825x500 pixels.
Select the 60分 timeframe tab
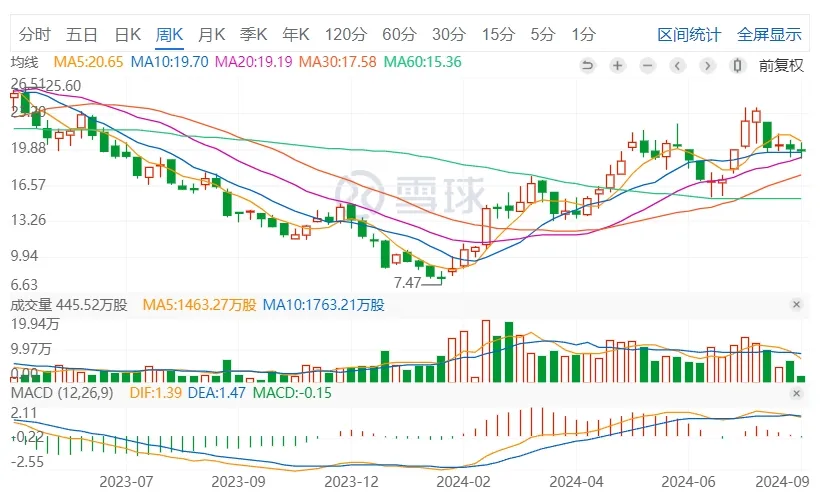click(399, 34)
